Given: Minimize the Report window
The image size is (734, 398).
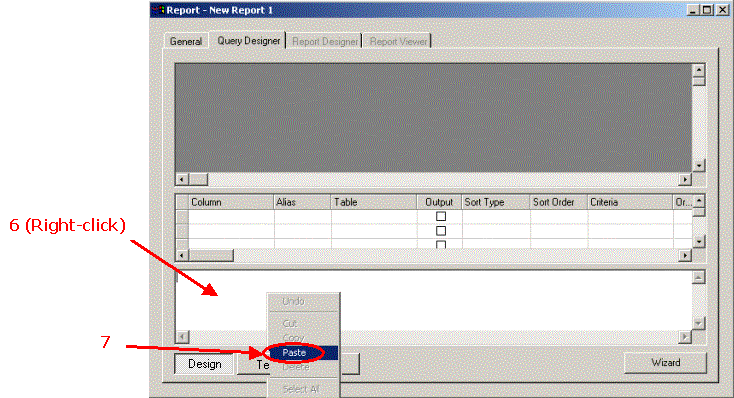Looking at the screenshot, I should point(694,10).
